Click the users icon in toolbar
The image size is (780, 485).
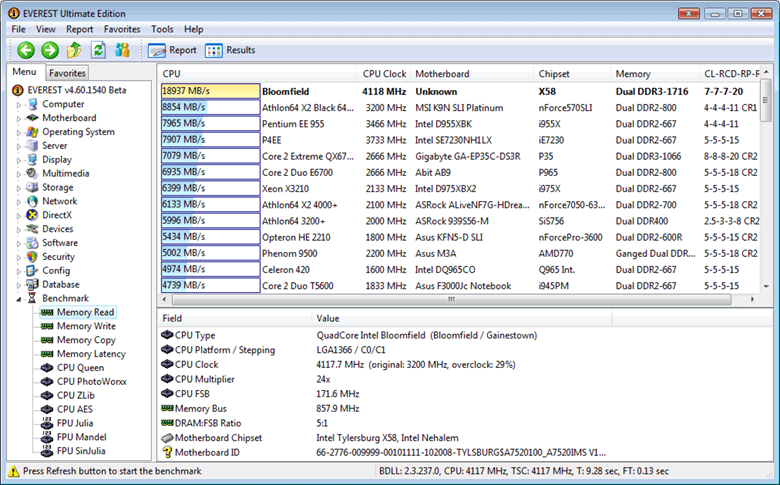click(122, 50)
